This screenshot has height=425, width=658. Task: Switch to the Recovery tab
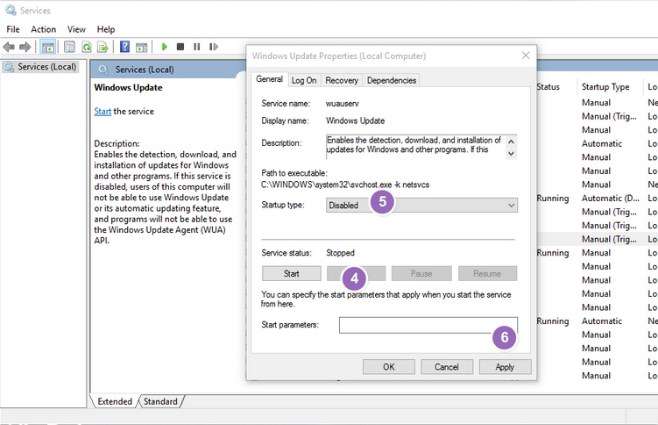click(342, 81)
